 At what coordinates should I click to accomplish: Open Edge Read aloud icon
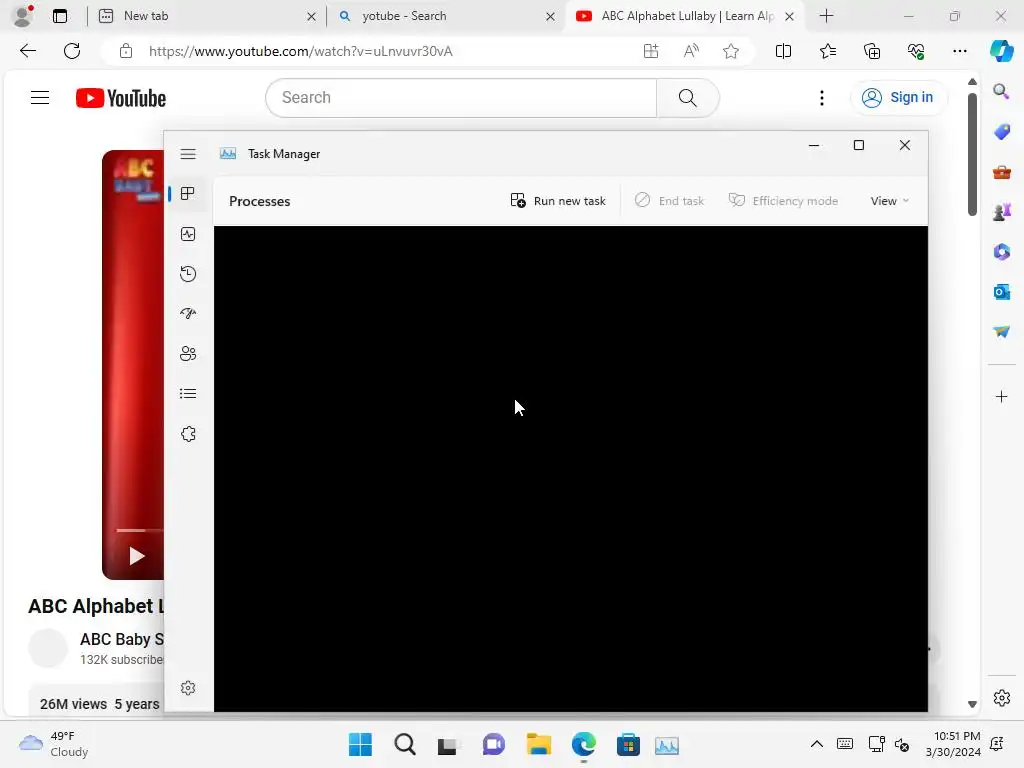[691, 51]
